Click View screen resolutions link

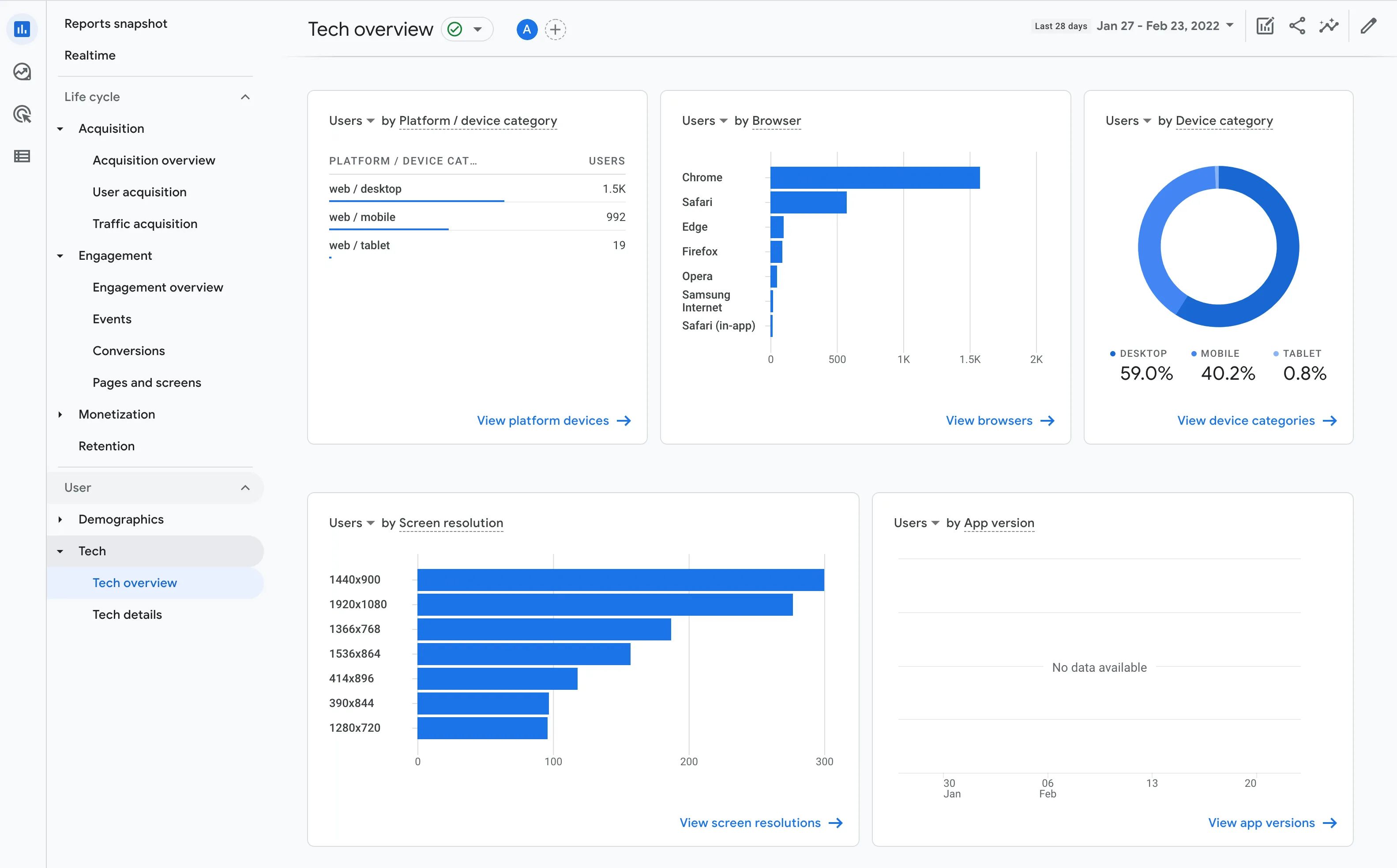click(751, 823)
